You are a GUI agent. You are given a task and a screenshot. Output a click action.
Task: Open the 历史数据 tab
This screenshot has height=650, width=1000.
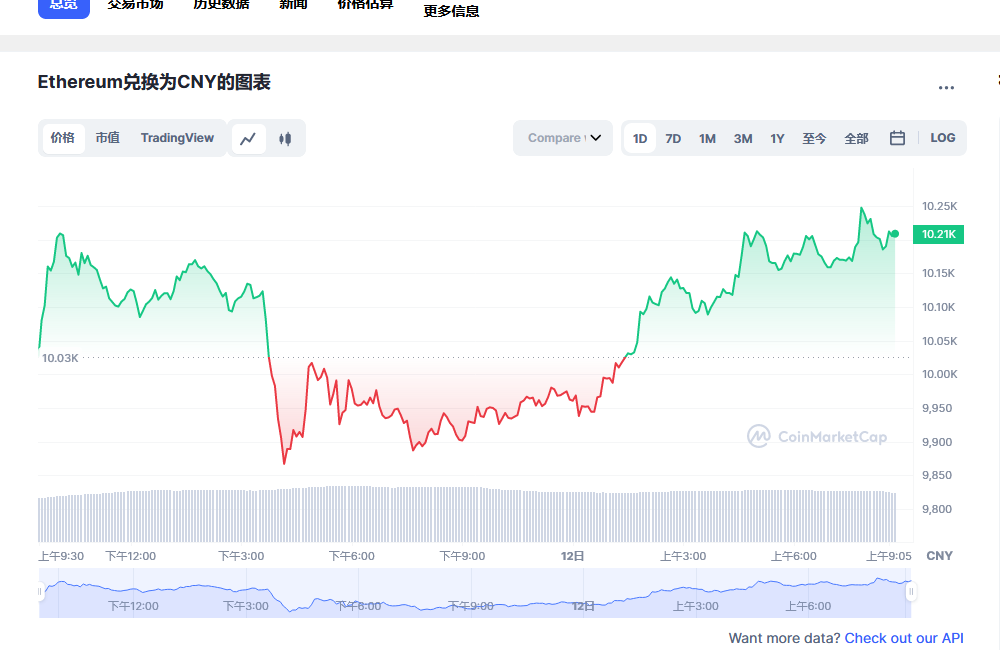click(221, 5)
